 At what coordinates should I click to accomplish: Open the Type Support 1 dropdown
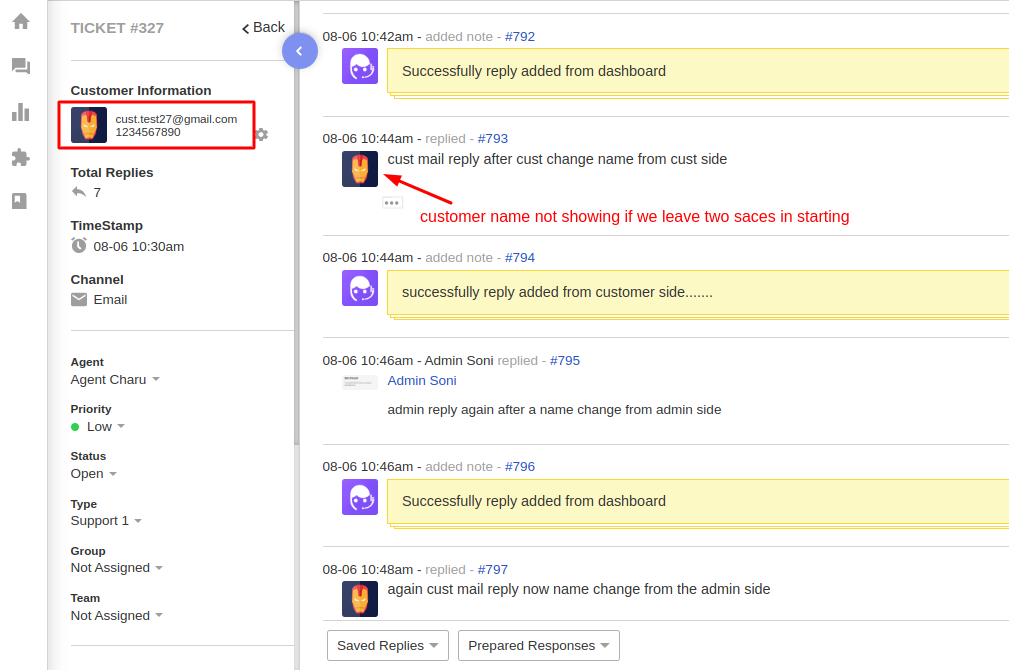click(x=106, y=521)
